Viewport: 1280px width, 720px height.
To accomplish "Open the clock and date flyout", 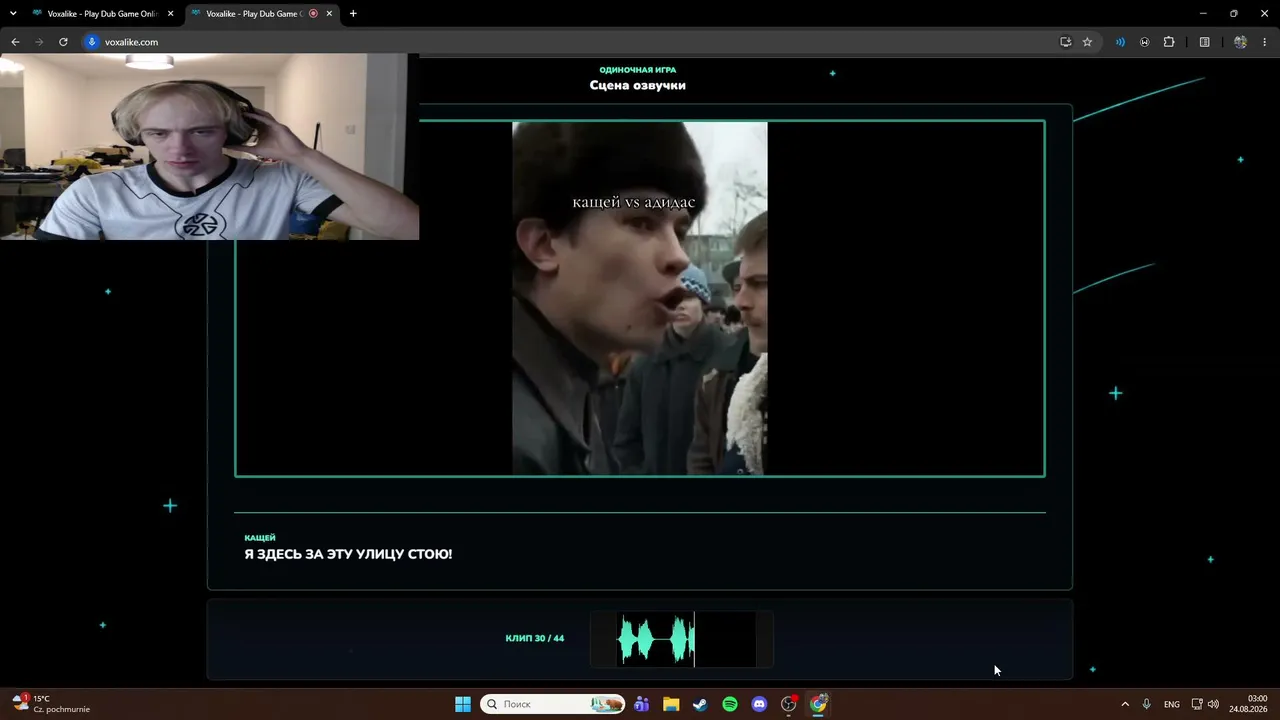I will pyautogui.click(x=1249, y=704).
